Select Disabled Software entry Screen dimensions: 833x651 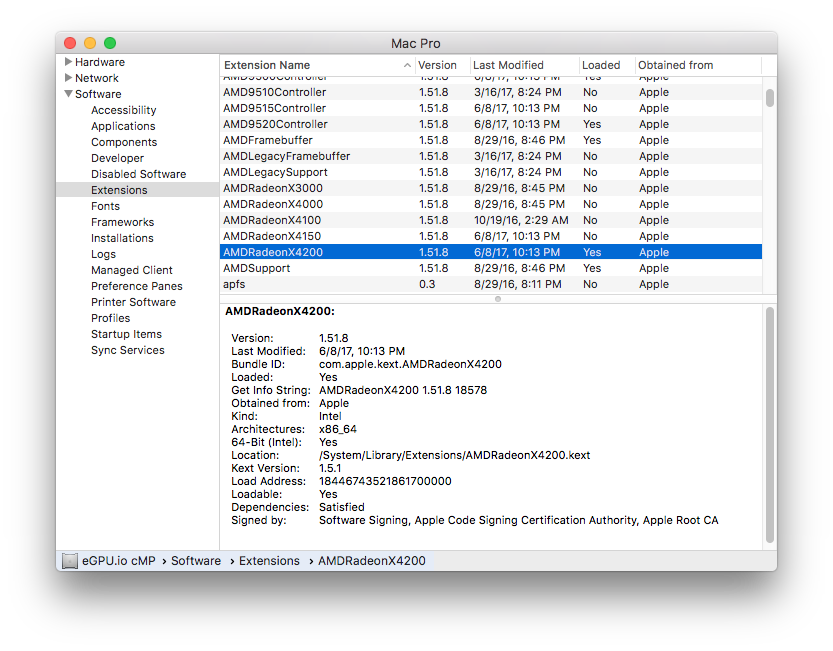point(138,174)
